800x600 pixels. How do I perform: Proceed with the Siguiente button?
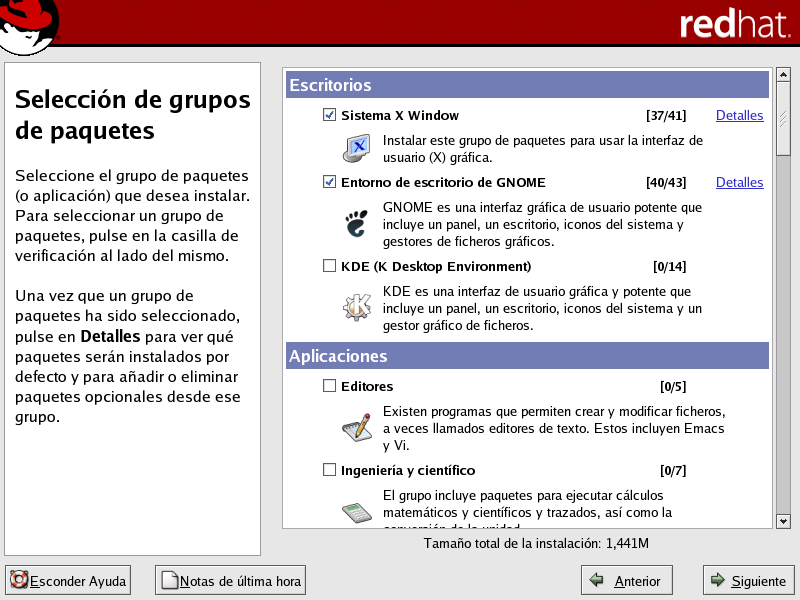coord(749,580)
